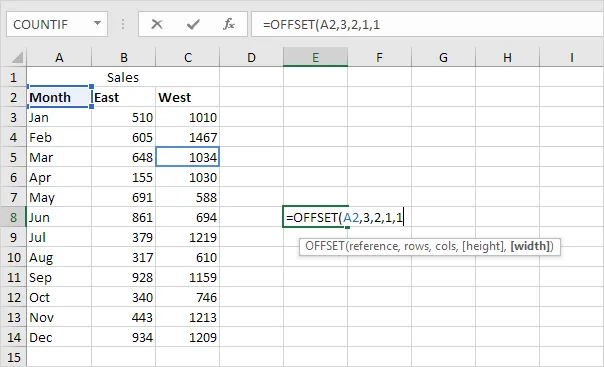Click 'reference' argument in OFFSET tooltip
The width and height of the screenshot is (604, 367).
pyautogui.click(x=374, y=246)
